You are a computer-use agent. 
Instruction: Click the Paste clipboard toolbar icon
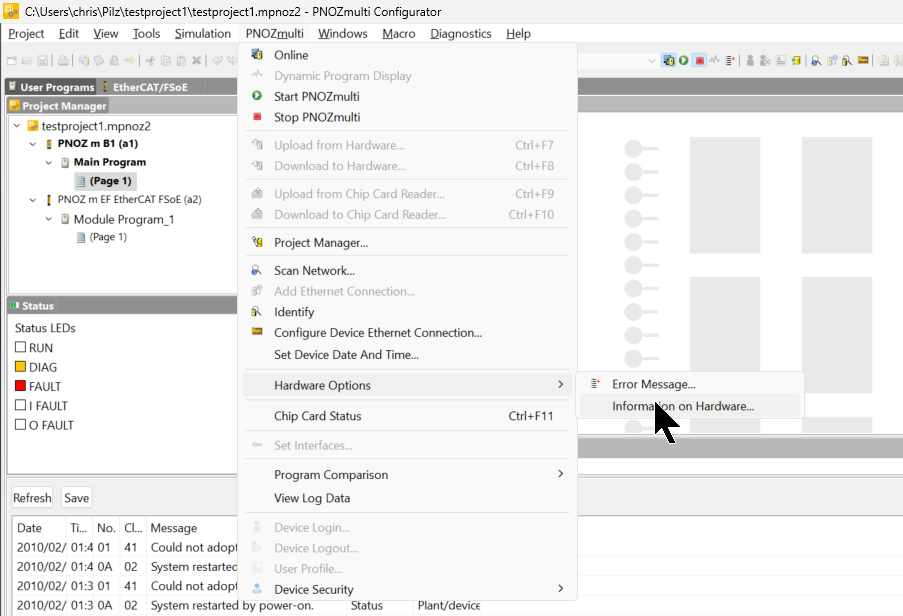tap(181, 60)
